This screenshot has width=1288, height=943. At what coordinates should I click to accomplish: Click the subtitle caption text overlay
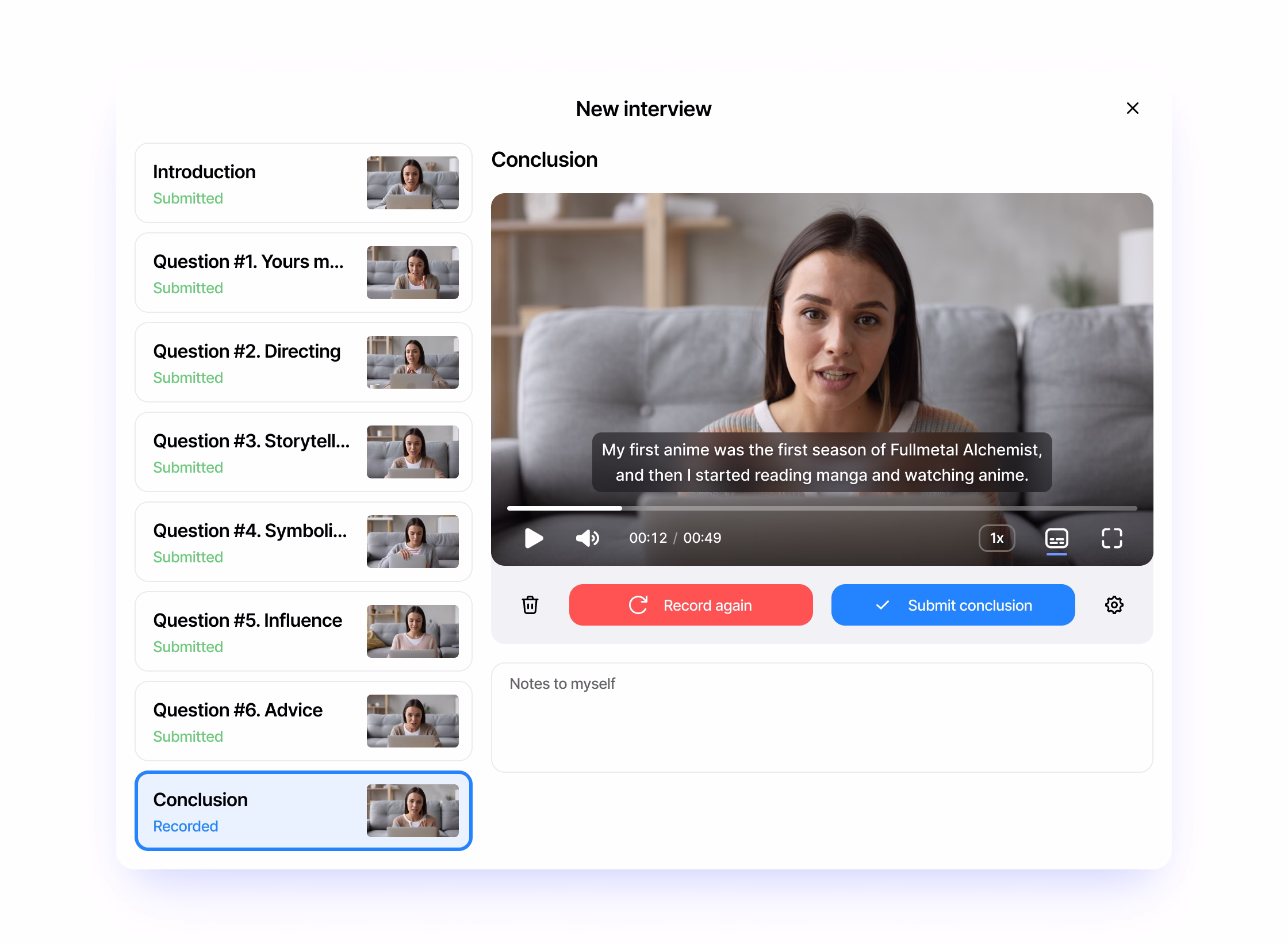(822, 462)
